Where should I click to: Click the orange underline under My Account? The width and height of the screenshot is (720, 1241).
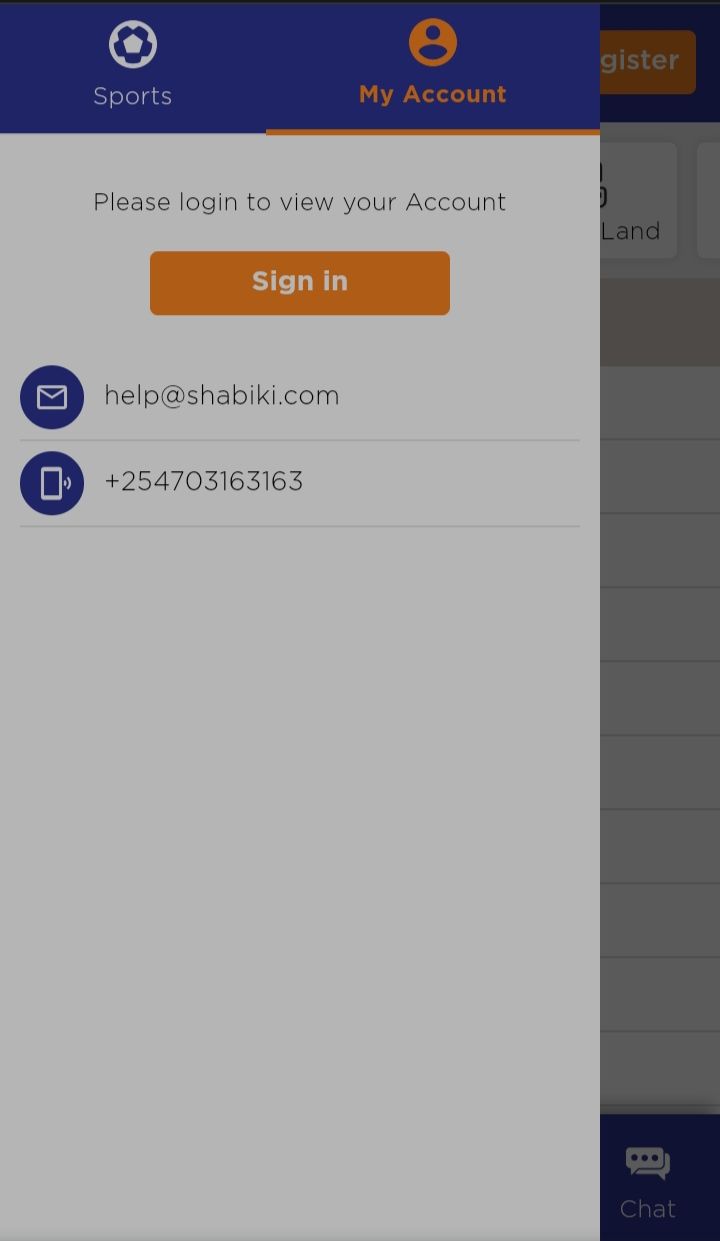[433, 131]
